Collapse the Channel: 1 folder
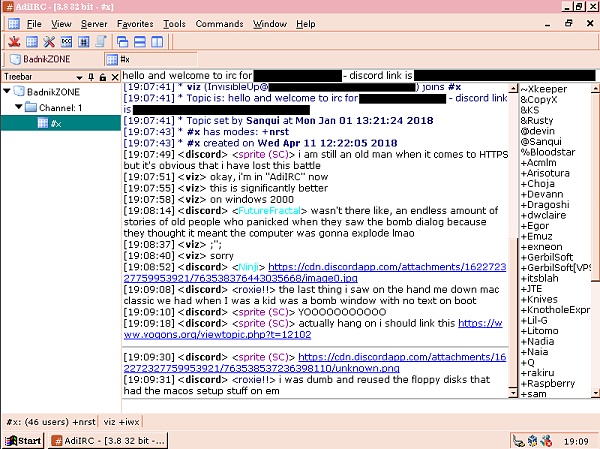 pyautogui.click(x=19, y=107)
